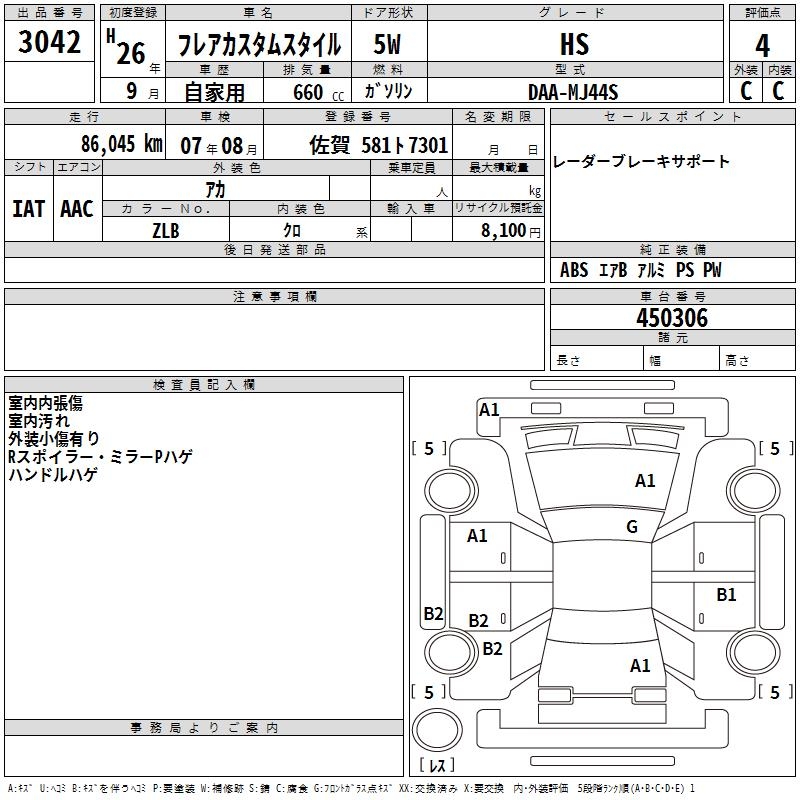Click the equipment list ABS エアB アルミ PS PW
Viewport: 800px width, 800px height.
[x=641, y=270]
